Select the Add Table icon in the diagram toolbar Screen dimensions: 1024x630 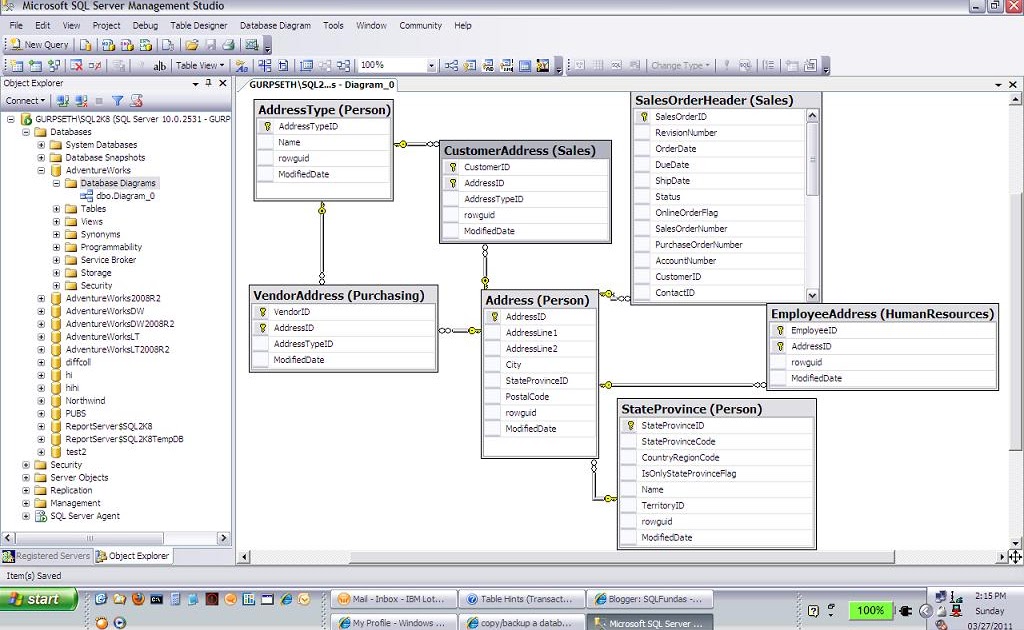(36, 66)
